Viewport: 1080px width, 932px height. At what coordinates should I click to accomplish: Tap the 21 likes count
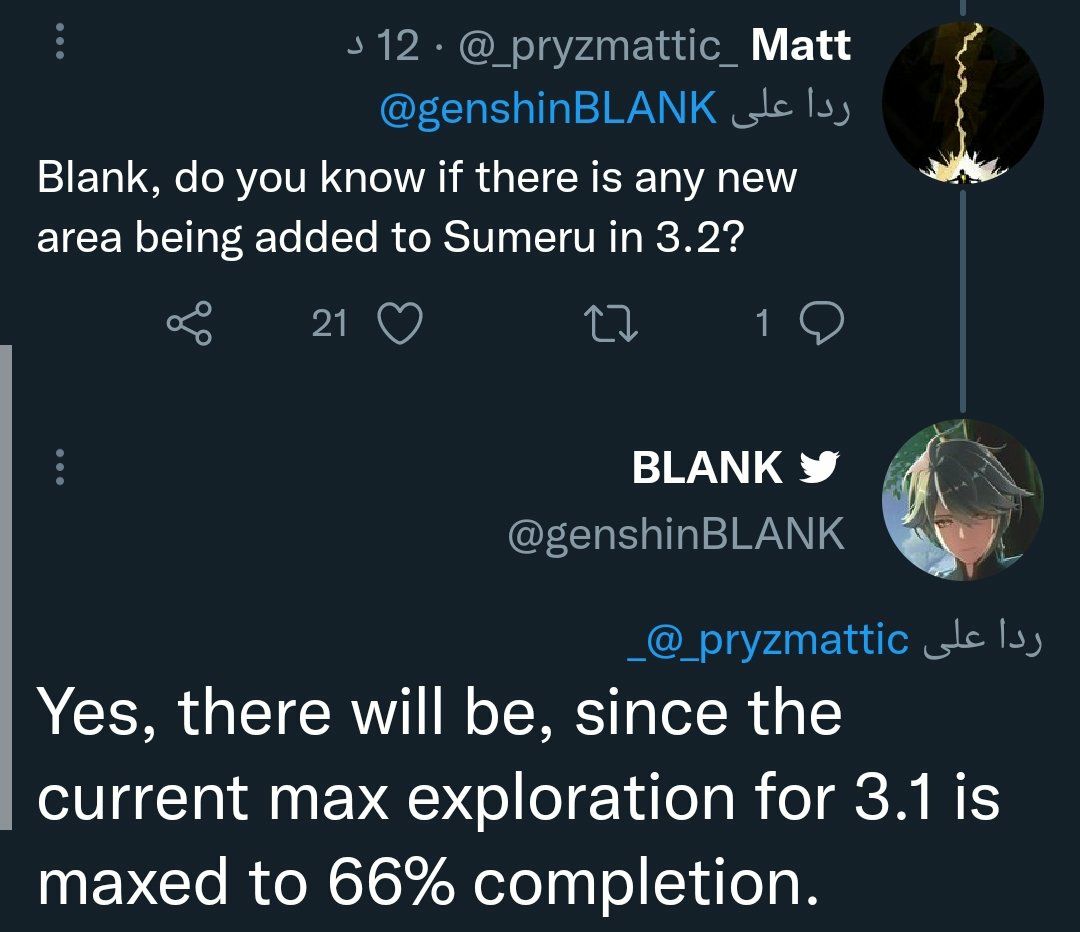point(329,323)
